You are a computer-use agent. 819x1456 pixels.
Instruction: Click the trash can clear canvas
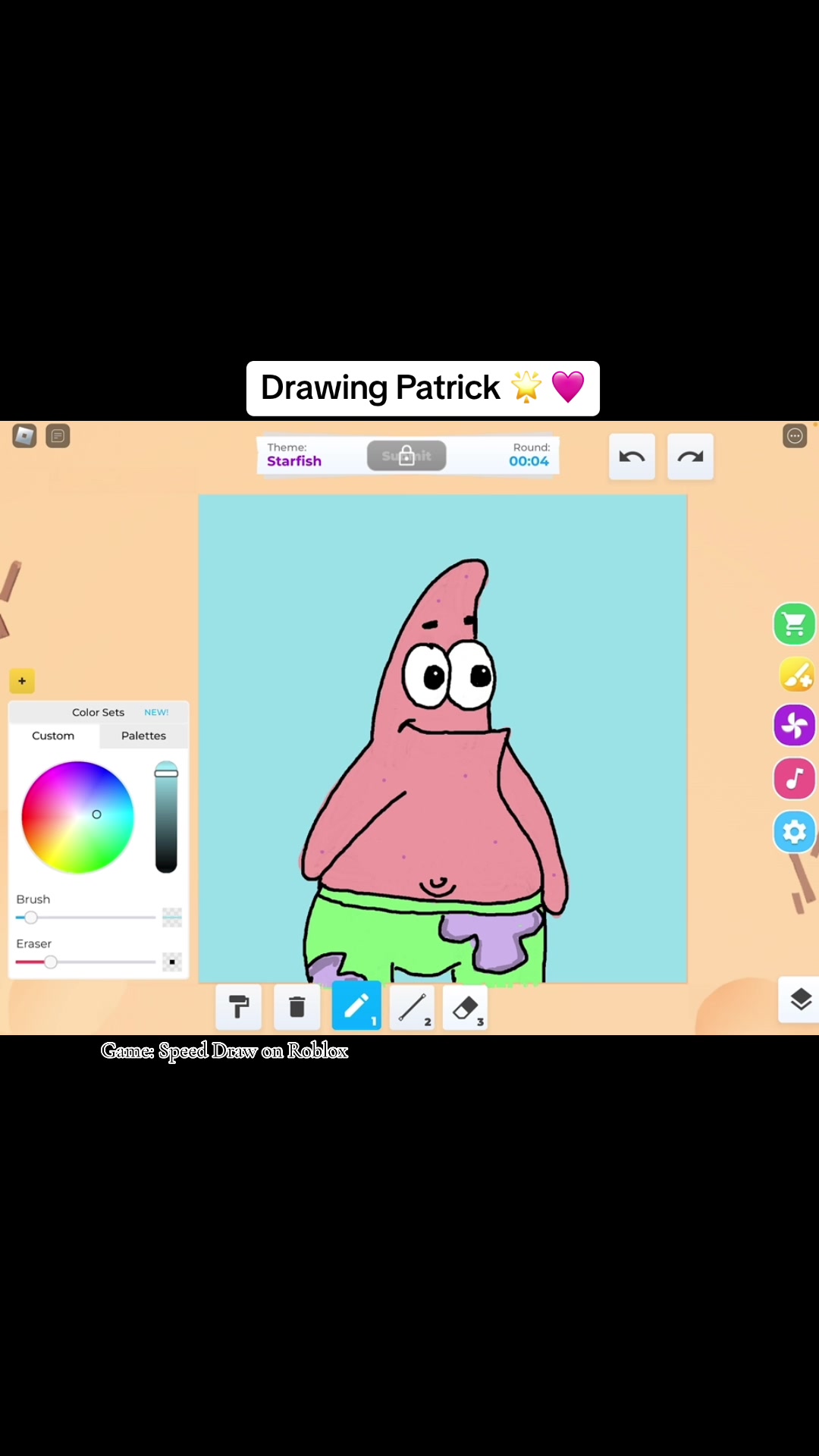tap(297, 1007)
